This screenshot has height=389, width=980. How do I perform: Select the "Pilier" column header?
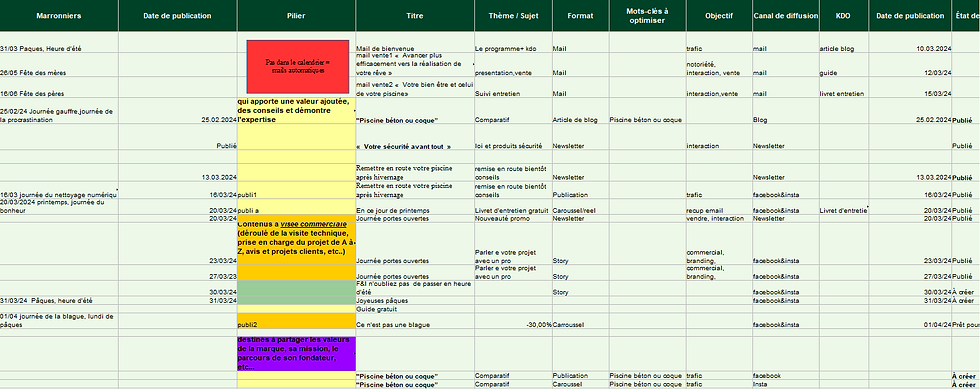[x=296, y=16]
